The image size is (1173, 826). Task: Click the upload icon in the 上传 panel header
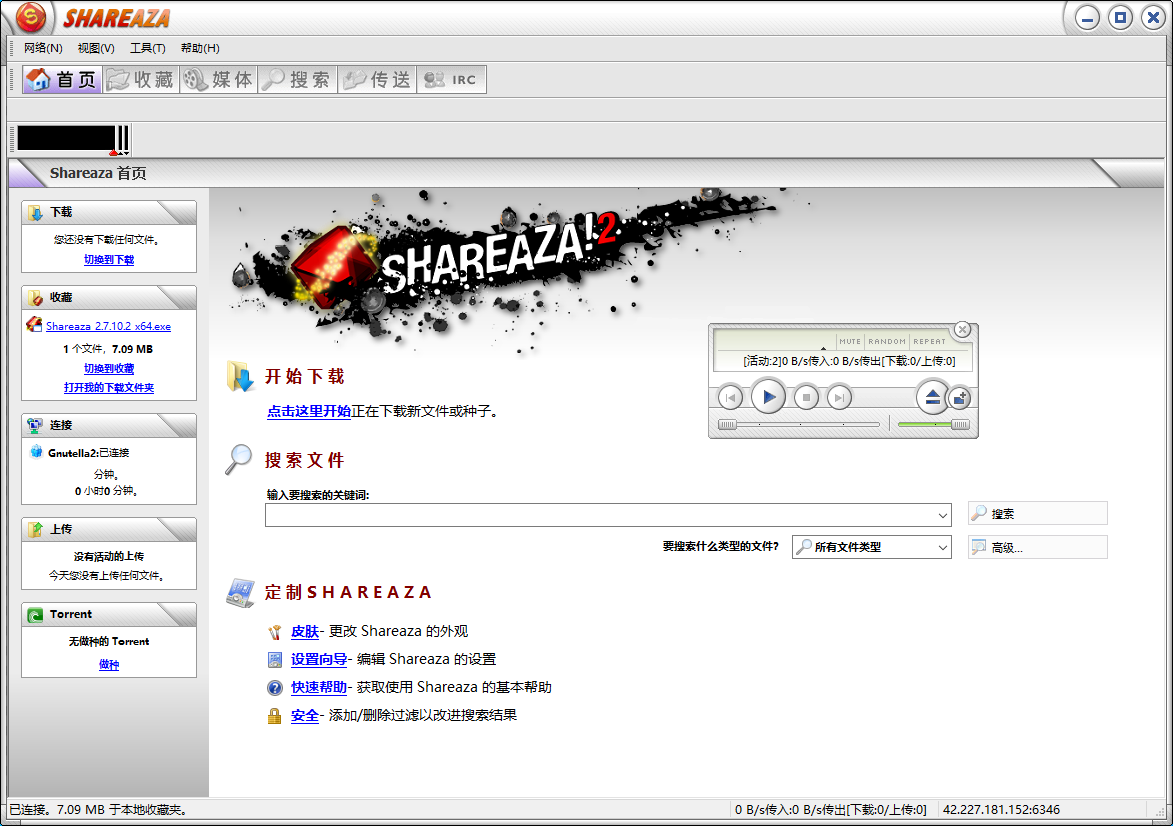pos(35,530)
